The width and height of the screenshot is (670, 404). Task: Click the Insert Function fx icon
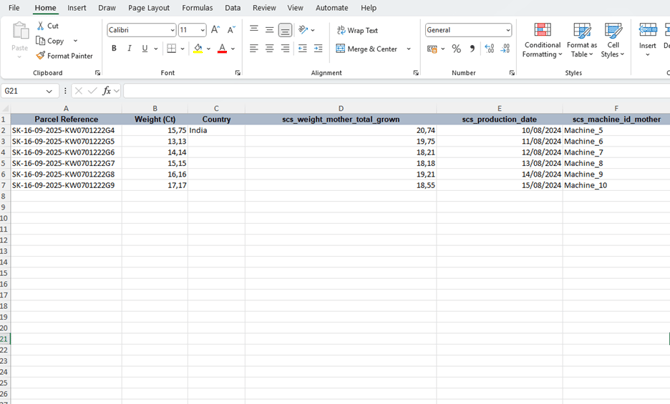click(107, 91)
